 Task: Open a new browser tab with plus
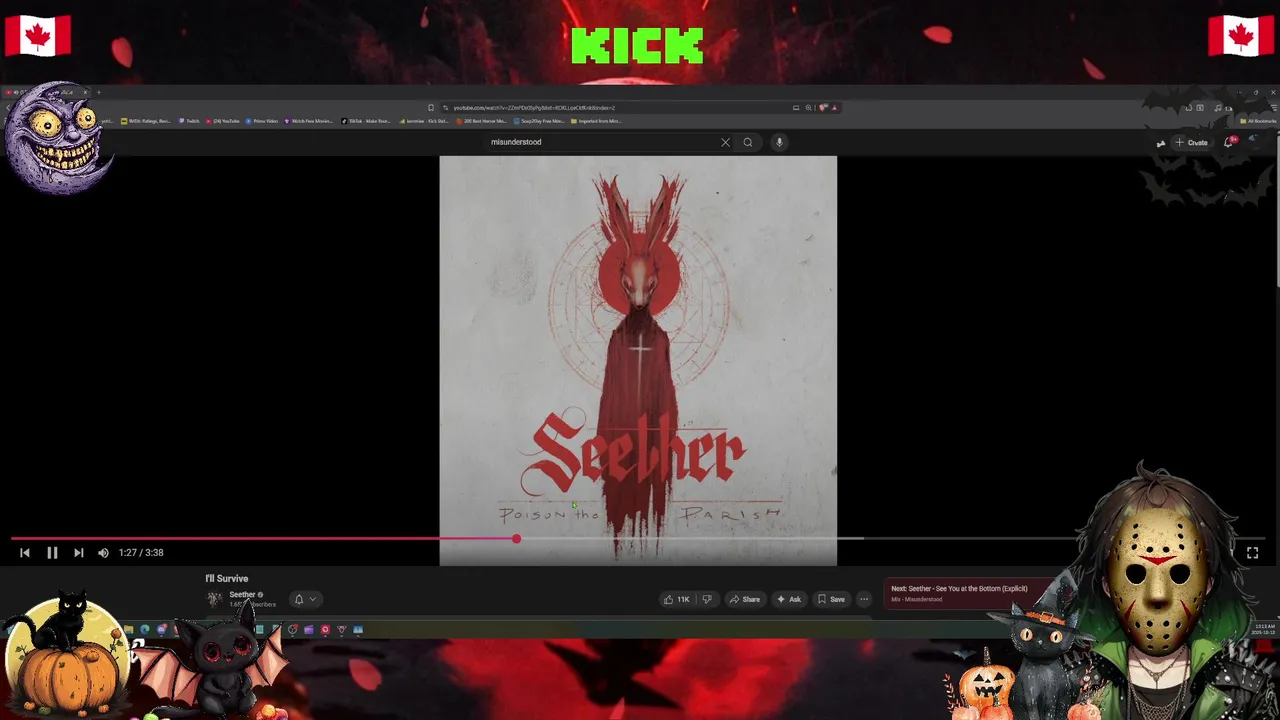click(x=98, y=93)
